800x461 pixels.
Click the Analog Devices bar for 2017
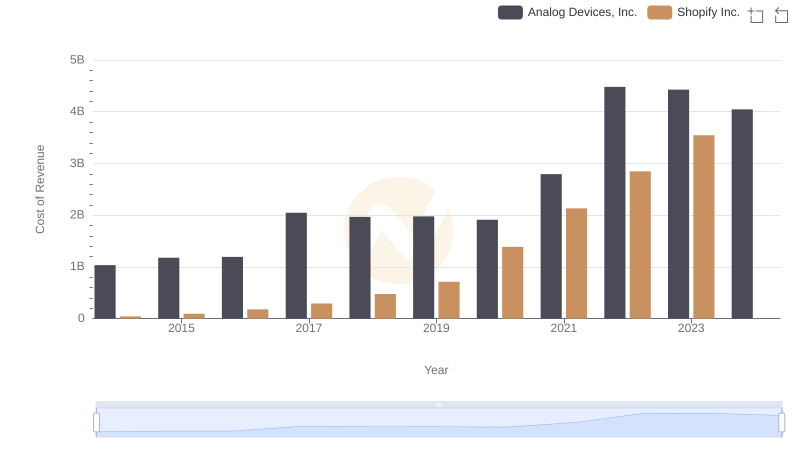pos(296,266)
